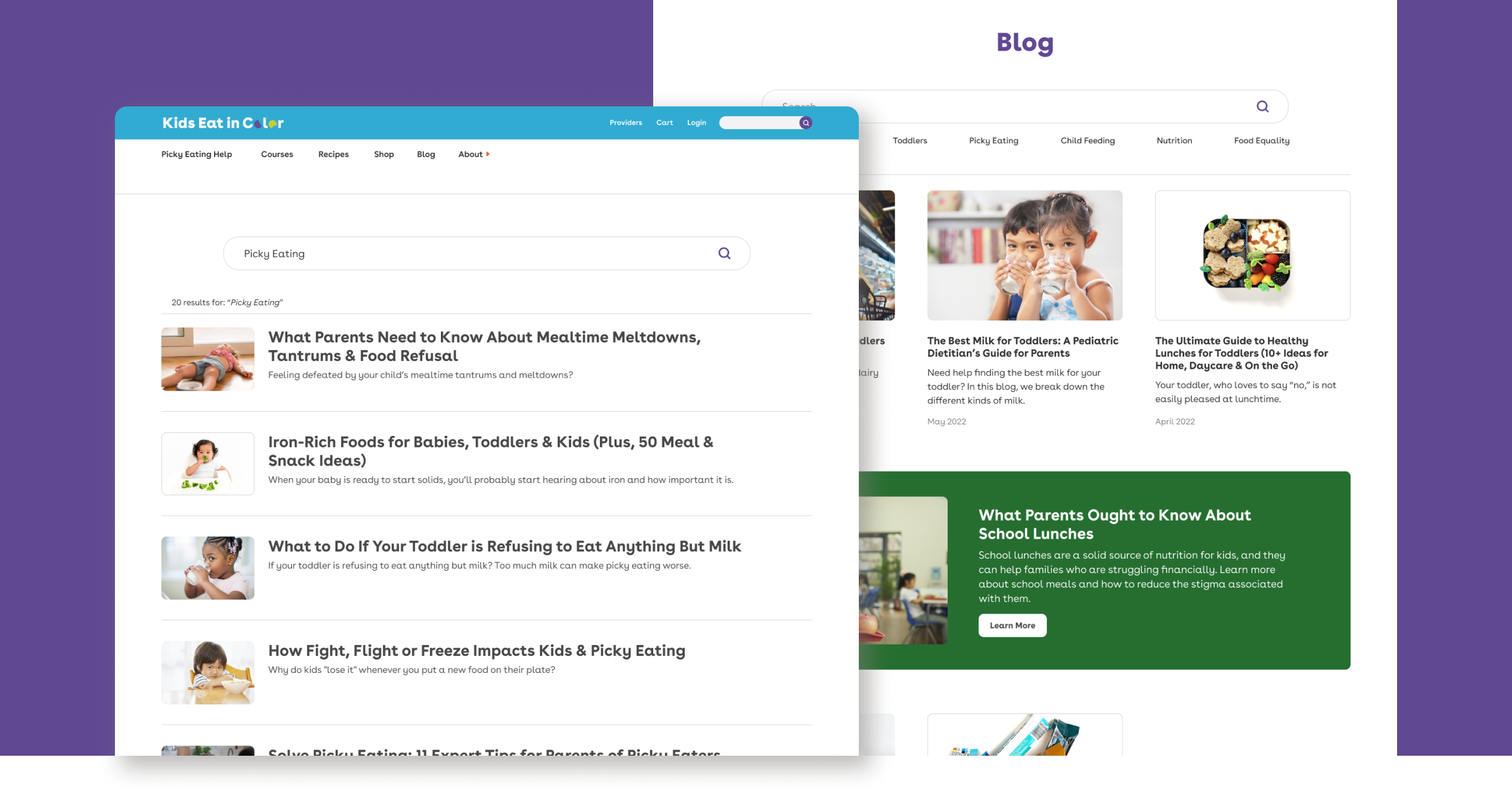Click the header search magnifier icon

coord(806,123)
